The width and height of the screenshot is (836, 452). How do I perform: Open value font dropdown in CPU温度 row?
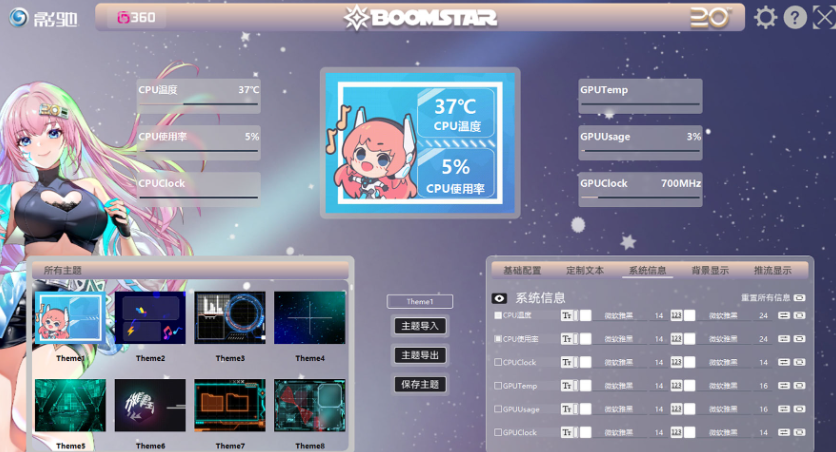[723, 316]
